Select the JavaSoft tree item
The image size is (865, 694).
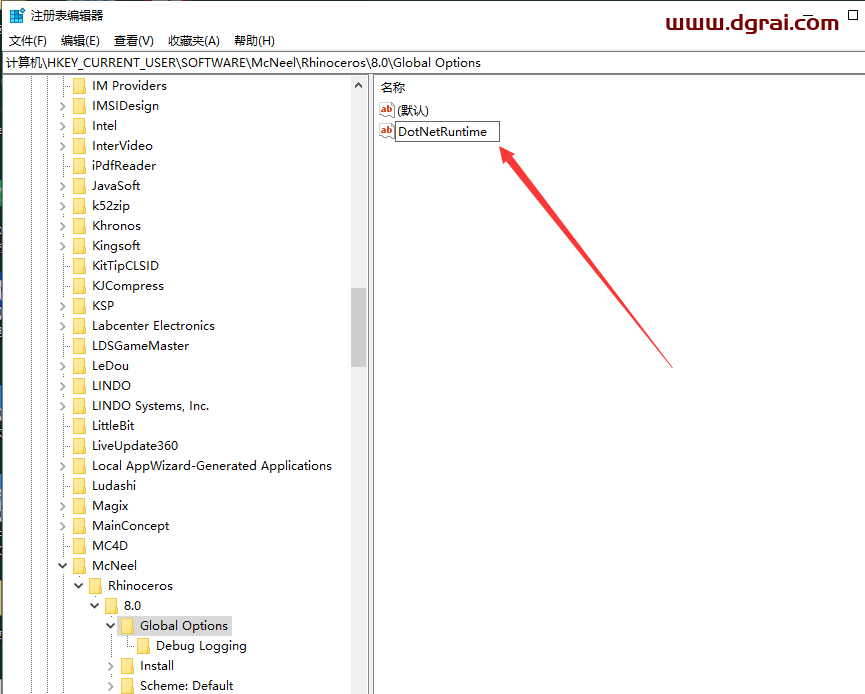[x=116, y=186]
